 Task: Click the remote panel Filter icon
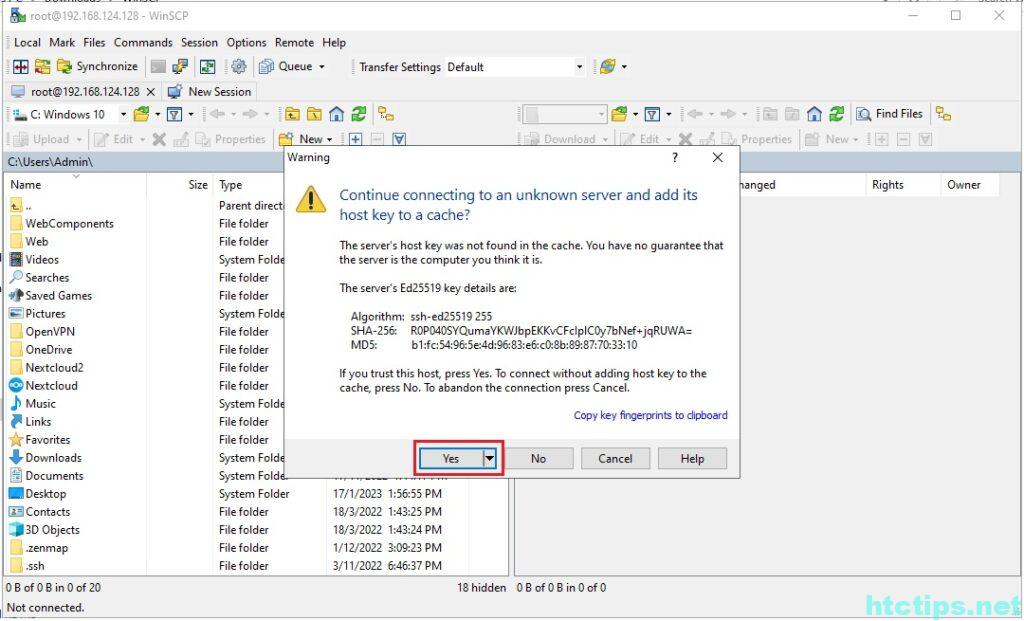click(x=652, y=115)
